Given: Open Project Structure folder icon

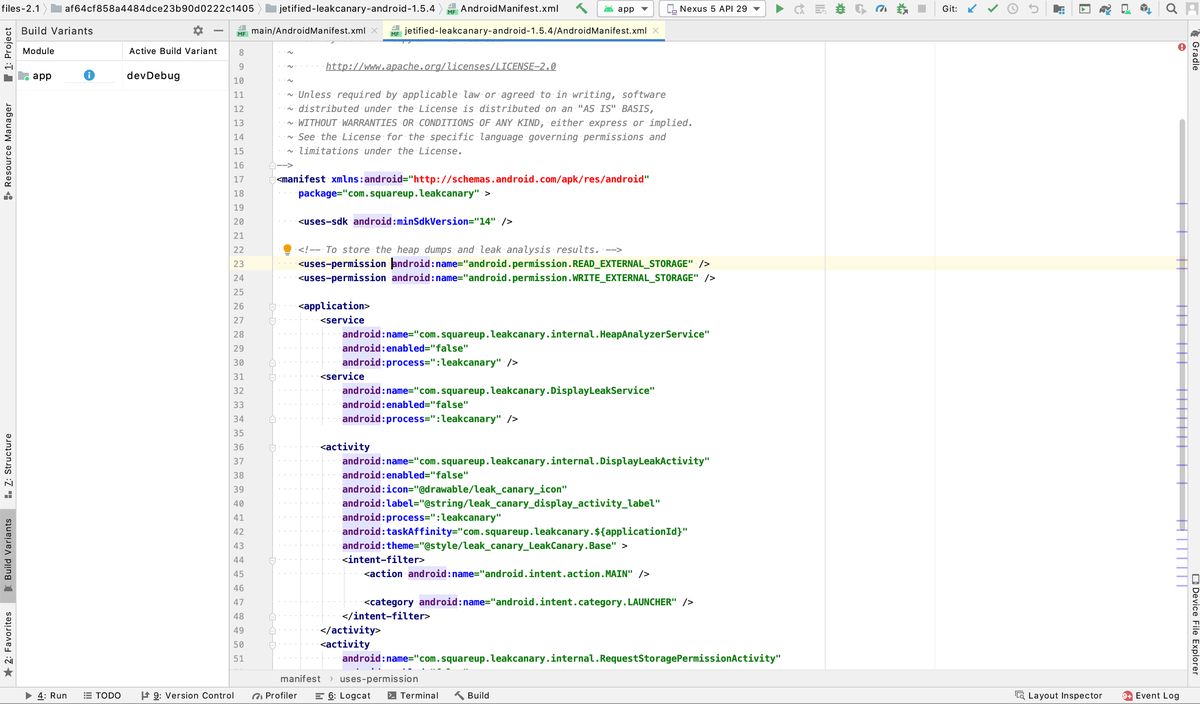Looking at the screenshot, I should (x=1059, y=9).
